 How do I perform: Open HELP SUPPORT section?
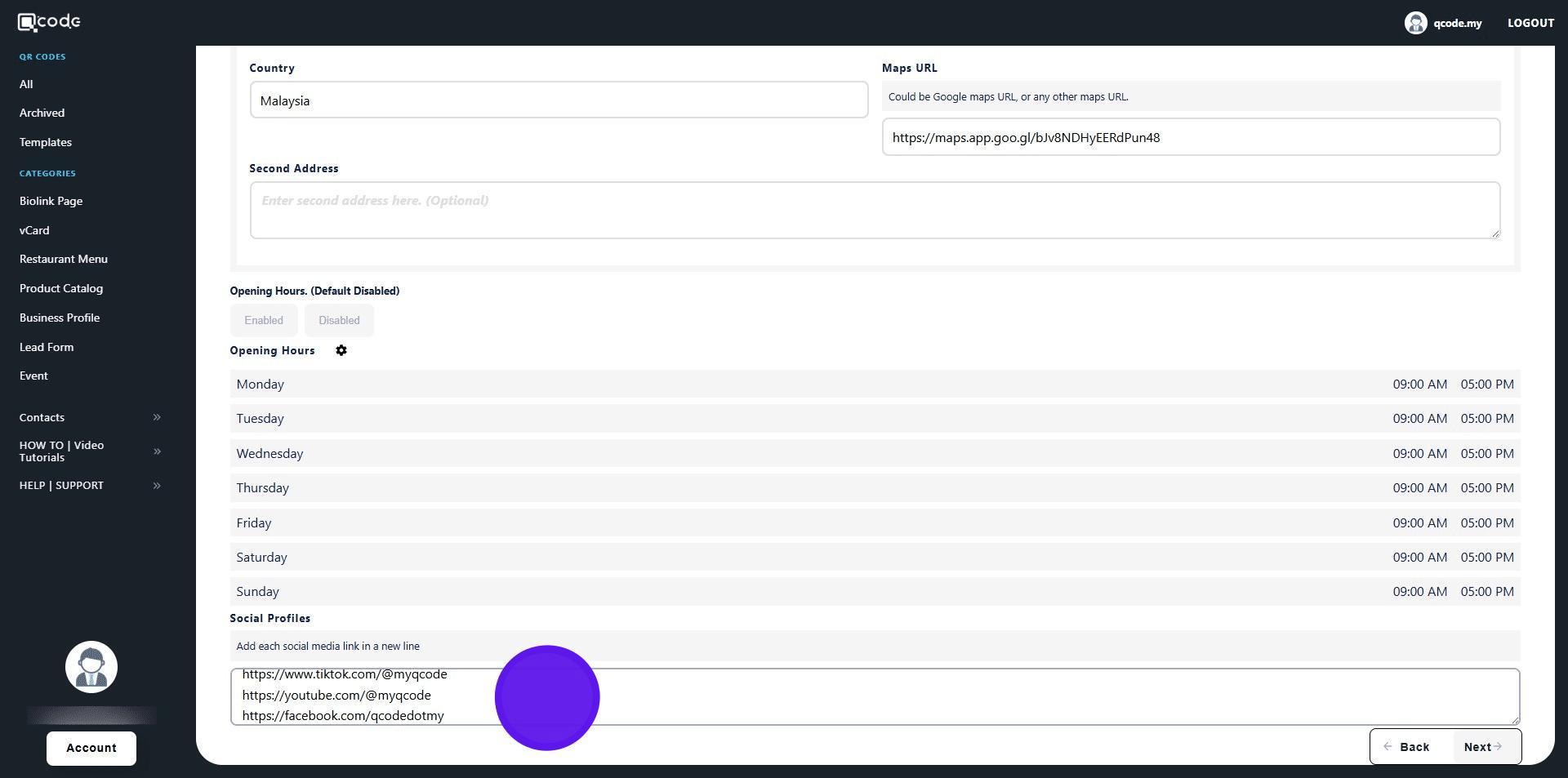point(61,485)
